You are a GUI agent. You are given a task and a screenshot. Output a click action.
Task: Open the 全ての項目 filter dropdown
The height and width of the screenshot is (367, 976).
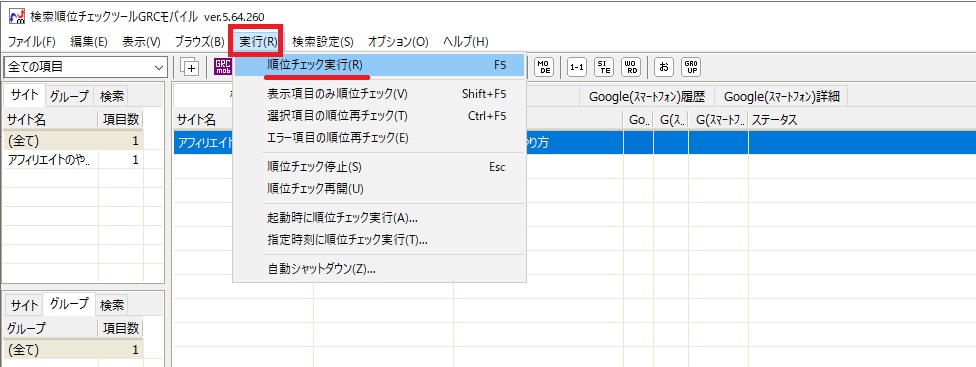85,67
